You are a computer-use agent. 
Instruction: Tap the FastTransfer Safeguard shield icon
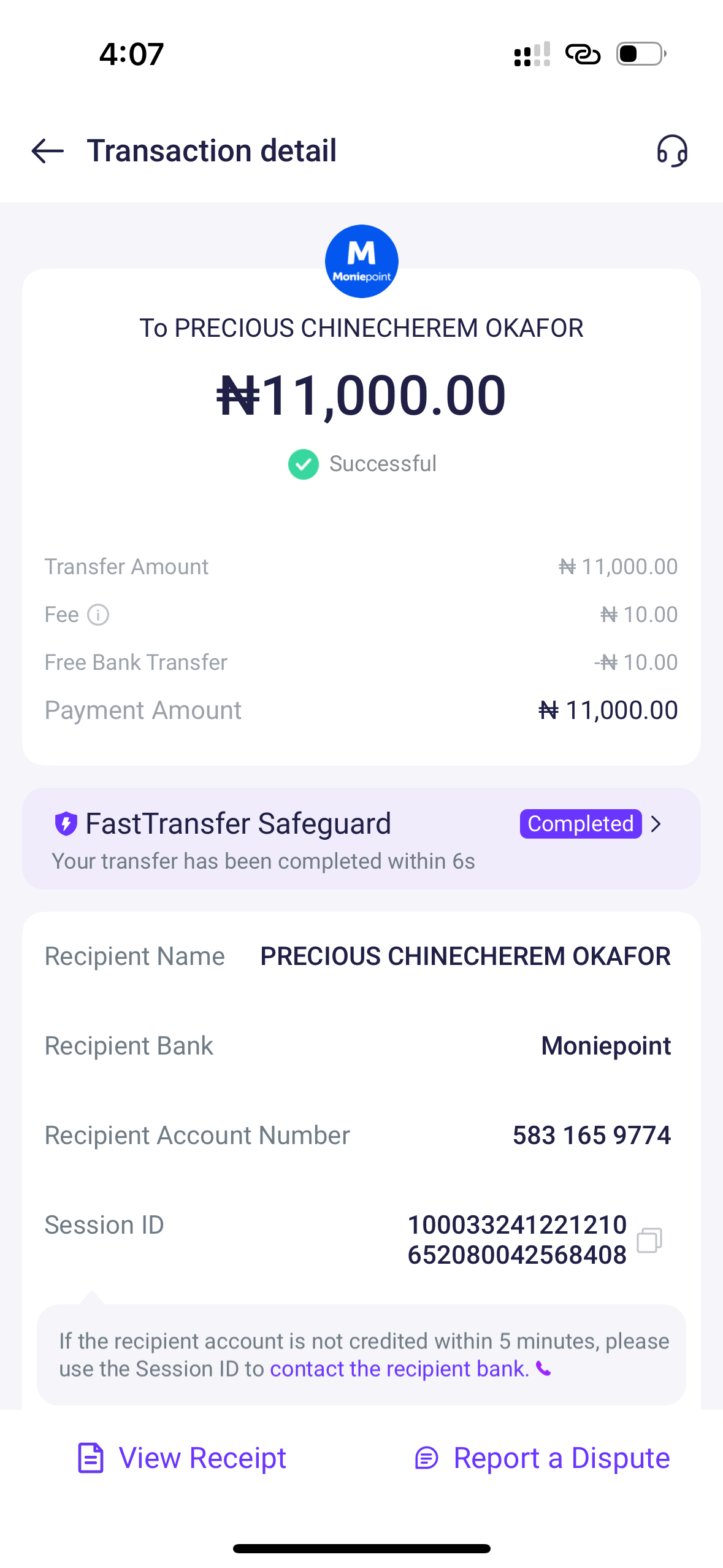point(66,823)
